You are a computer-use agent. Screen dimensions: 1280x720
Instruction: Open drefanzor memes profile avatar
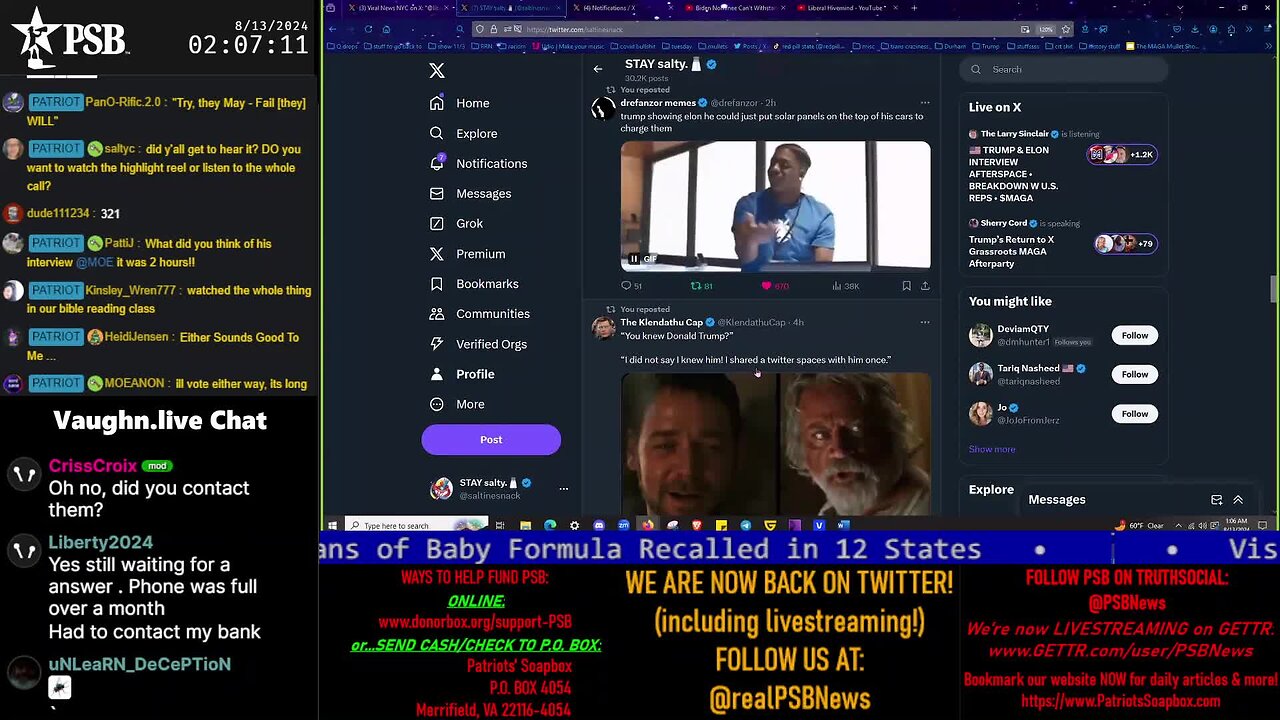603,110
